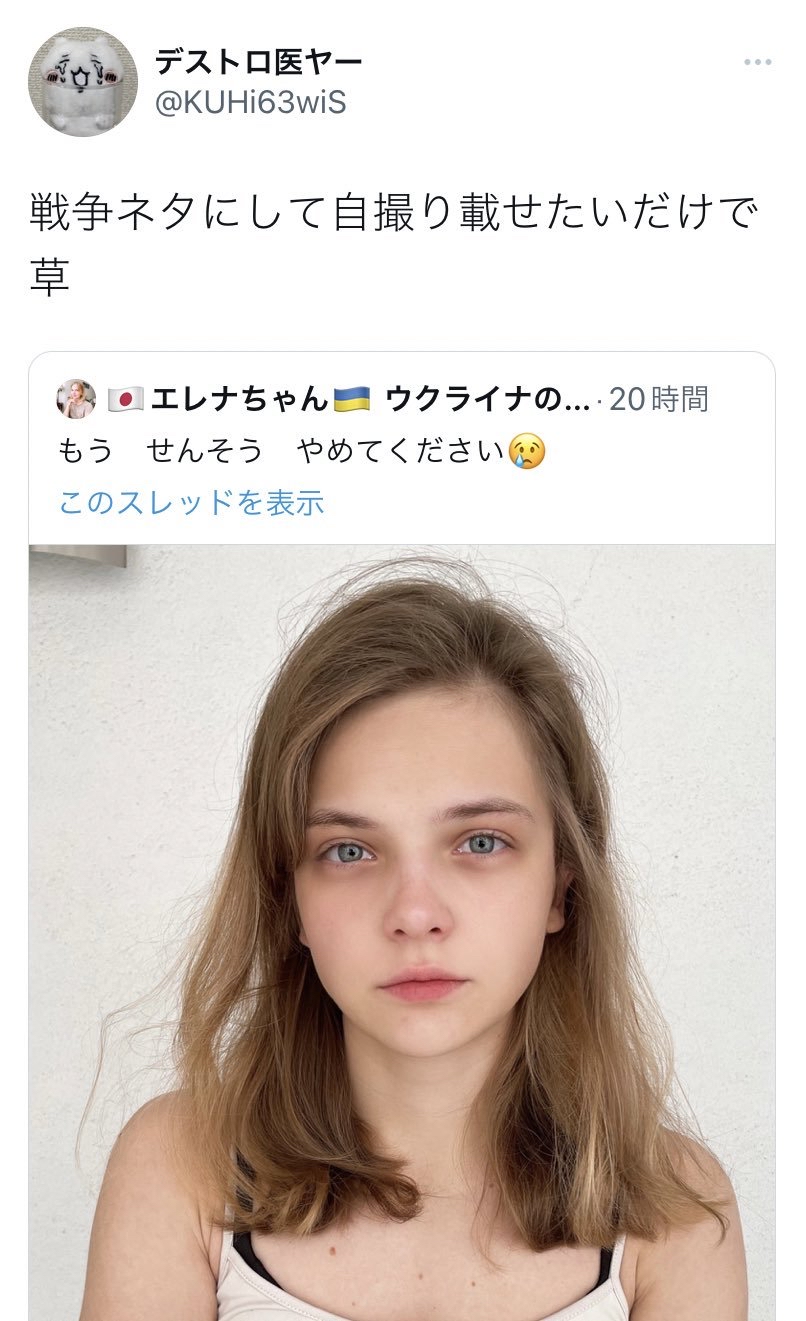Open the quoted tweet's selfie photo
This screenshot has width=806, height=1321.
click(x=402, y=932)
